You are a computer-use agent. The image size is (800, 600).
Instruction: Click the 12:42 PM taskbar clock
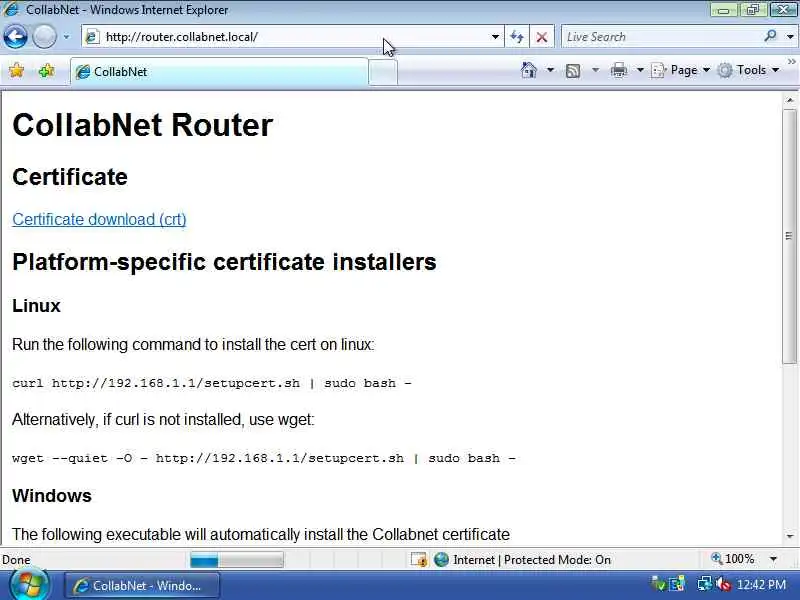pos(761,584)
